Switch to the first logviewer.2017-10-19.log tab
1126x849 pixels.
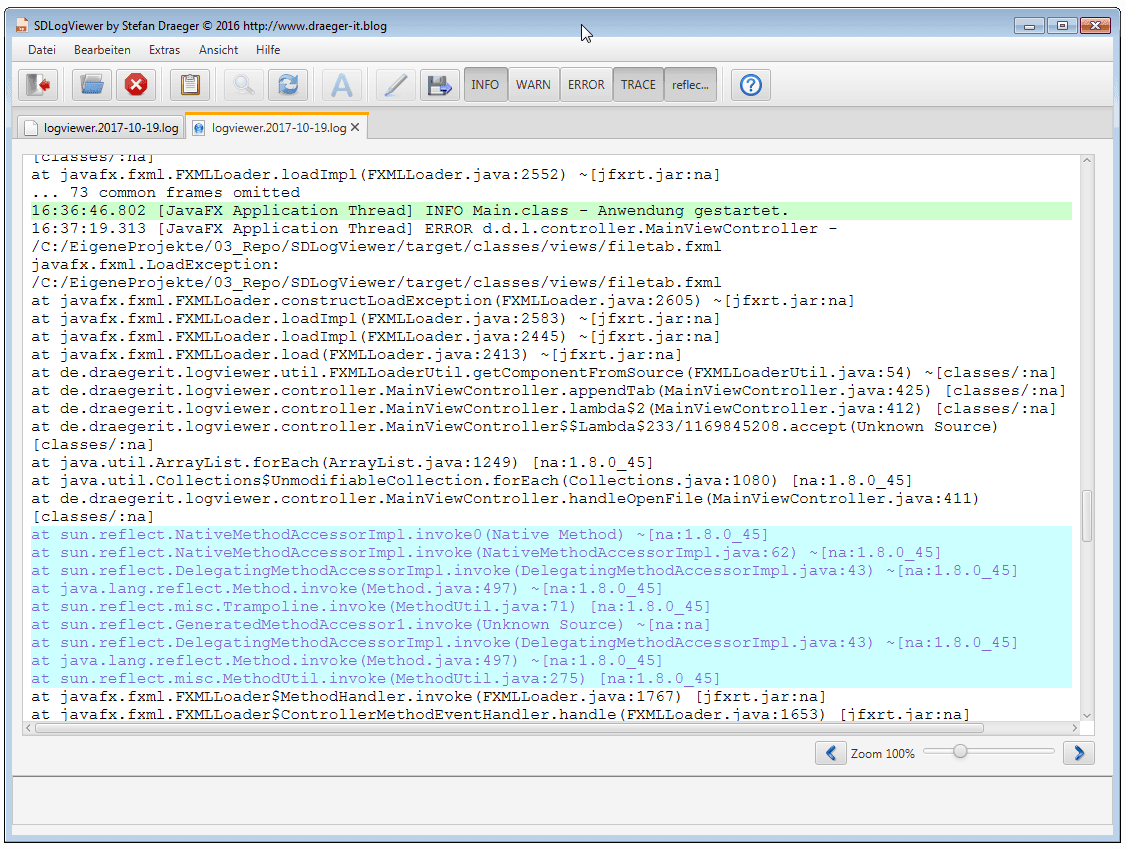pyautogui.click(x=100, y=128)
